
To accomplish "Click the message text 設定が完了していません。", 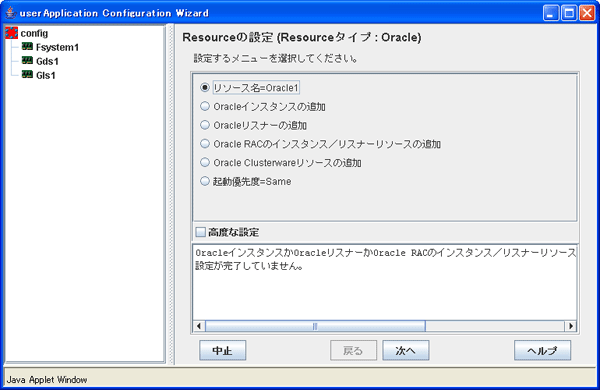I will click(x=249, y=266).
